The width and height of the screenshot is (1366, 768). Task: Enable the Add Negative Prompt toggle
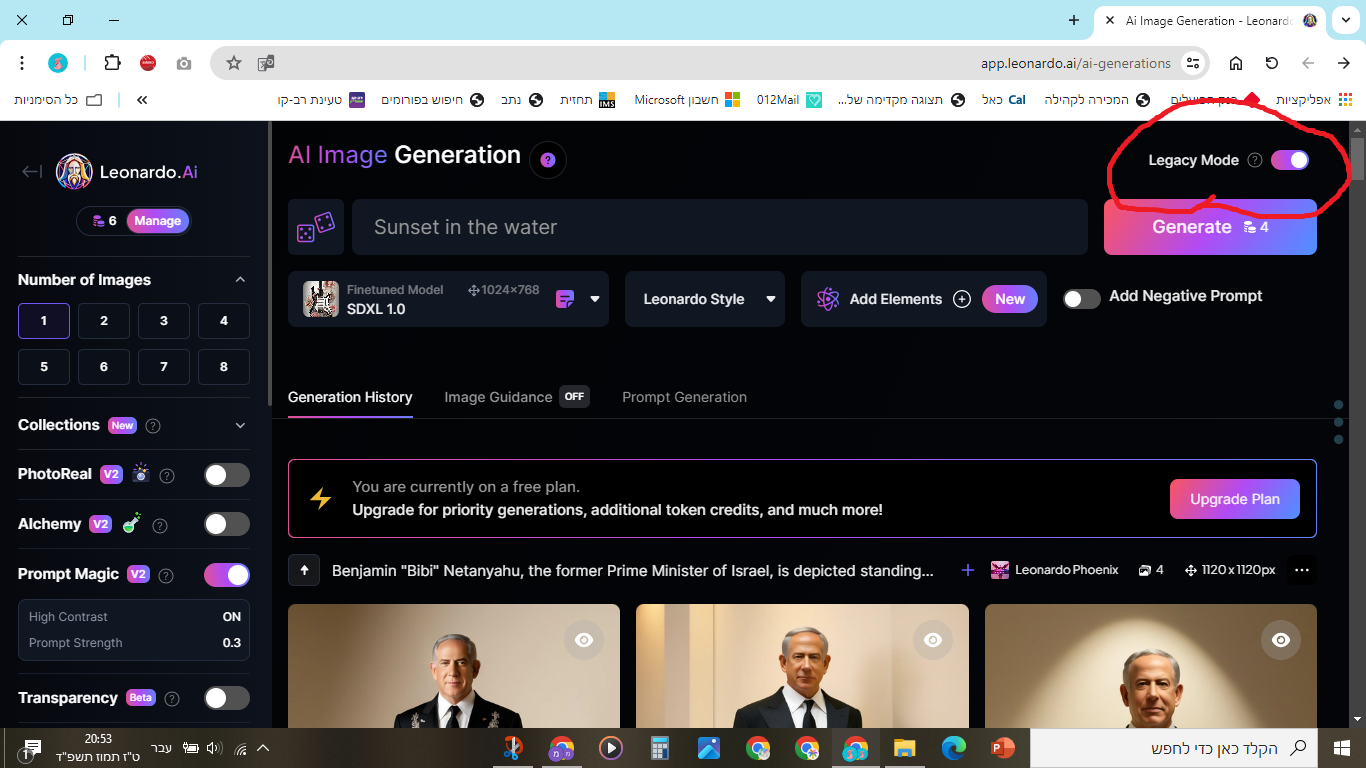[1081, 298]
